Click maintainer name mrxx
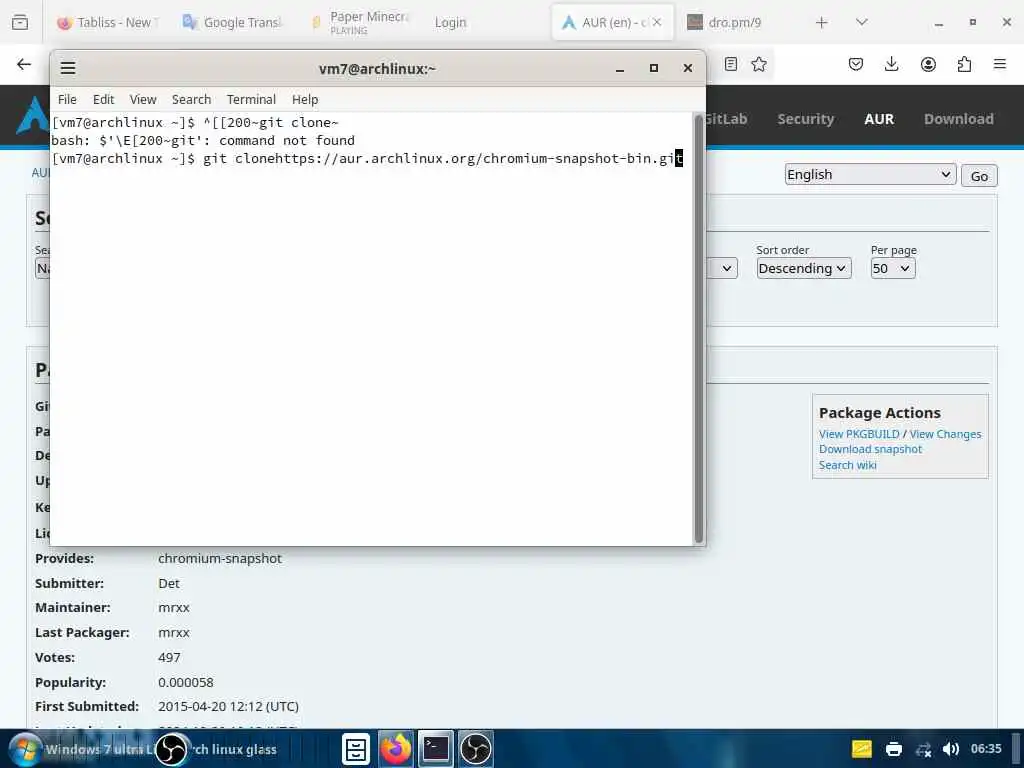 pyautogui.click(x=174, y=607)
